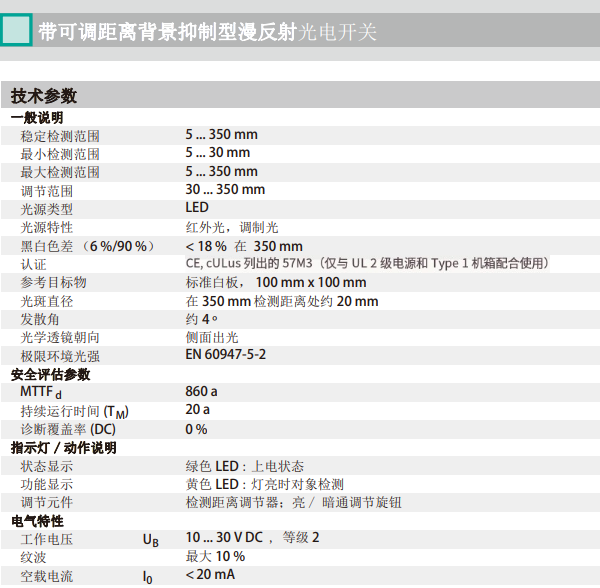Select the 稳定检测范围 row label
600x588 pixels.
[60, 136]
